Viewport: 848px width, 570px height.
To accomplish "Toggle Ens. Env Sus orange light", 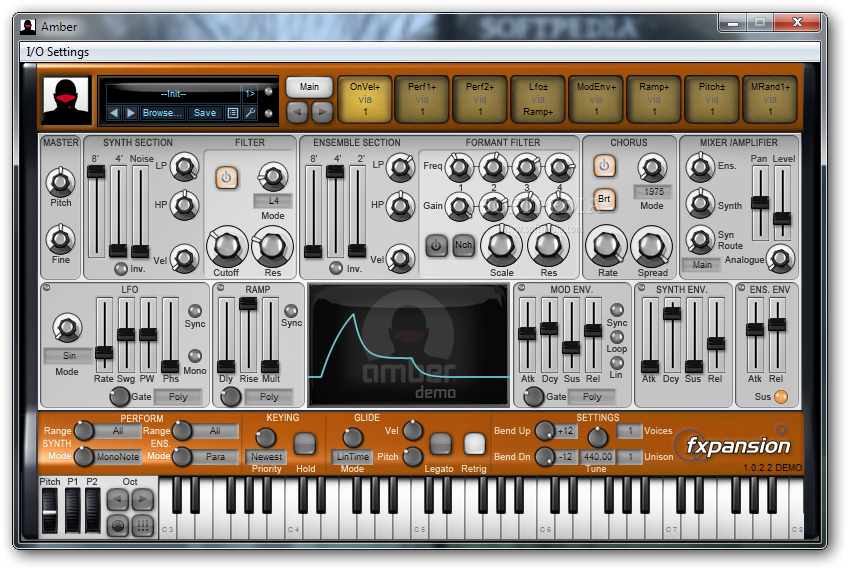I will coord(781,396).
